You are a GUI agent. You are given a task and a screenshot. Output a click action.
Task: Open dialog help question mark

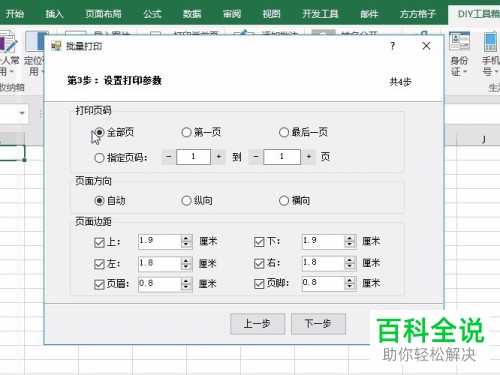(393, 46)
